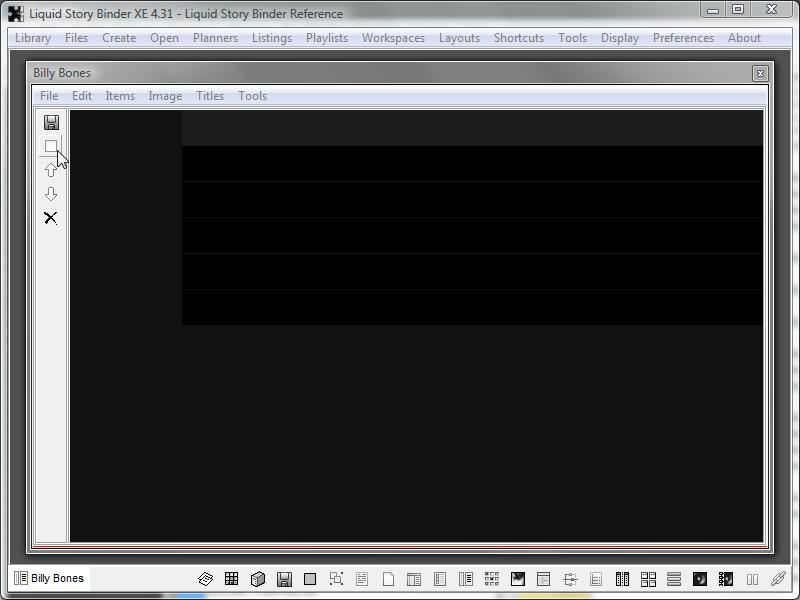800x600 pixels.
Task: Open the Items menu in Billy Bones window
Action: coord(120,96)
